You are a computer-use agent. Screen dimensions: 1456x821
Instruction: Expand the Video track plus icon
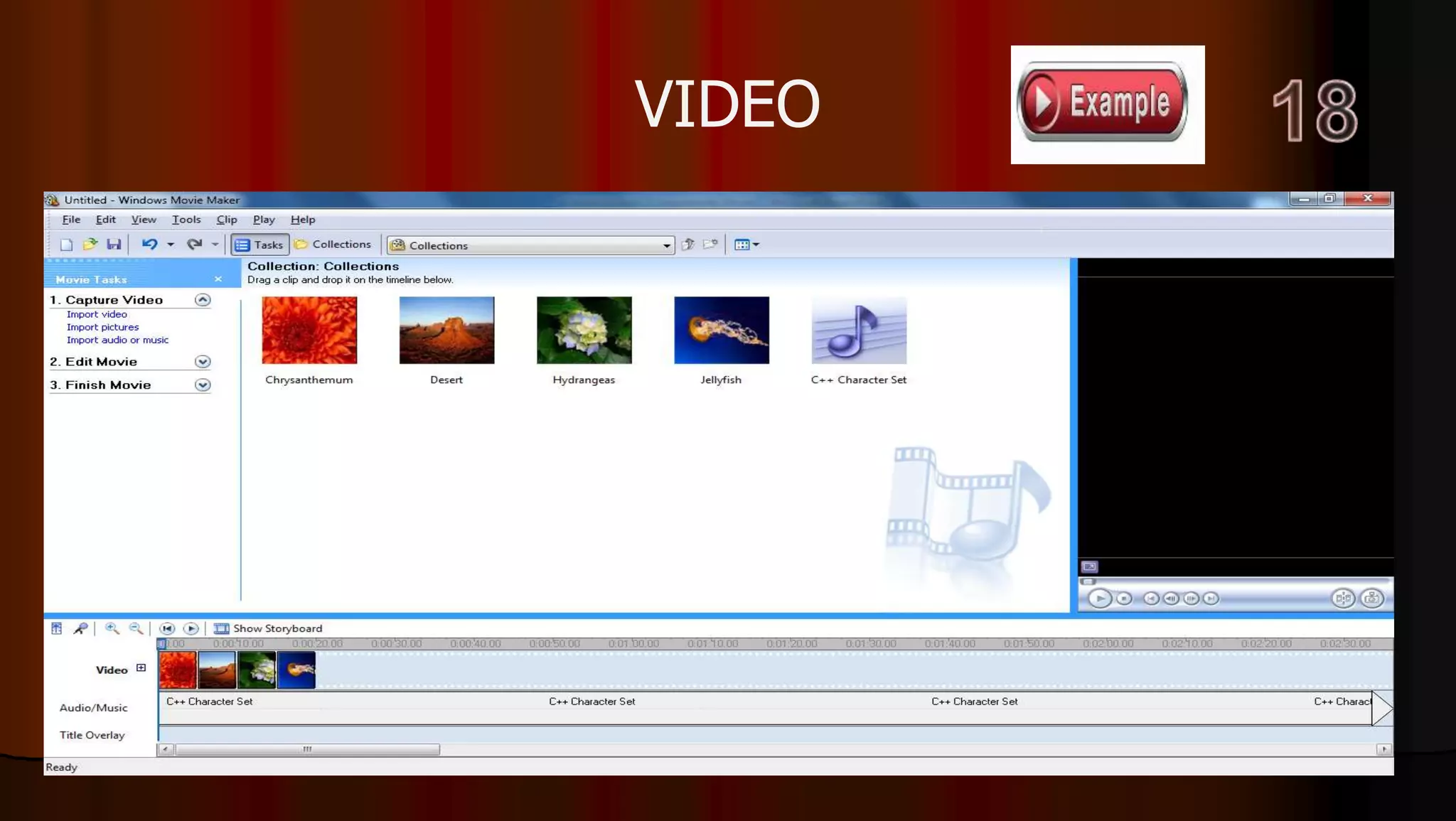(x=141, y=668)
